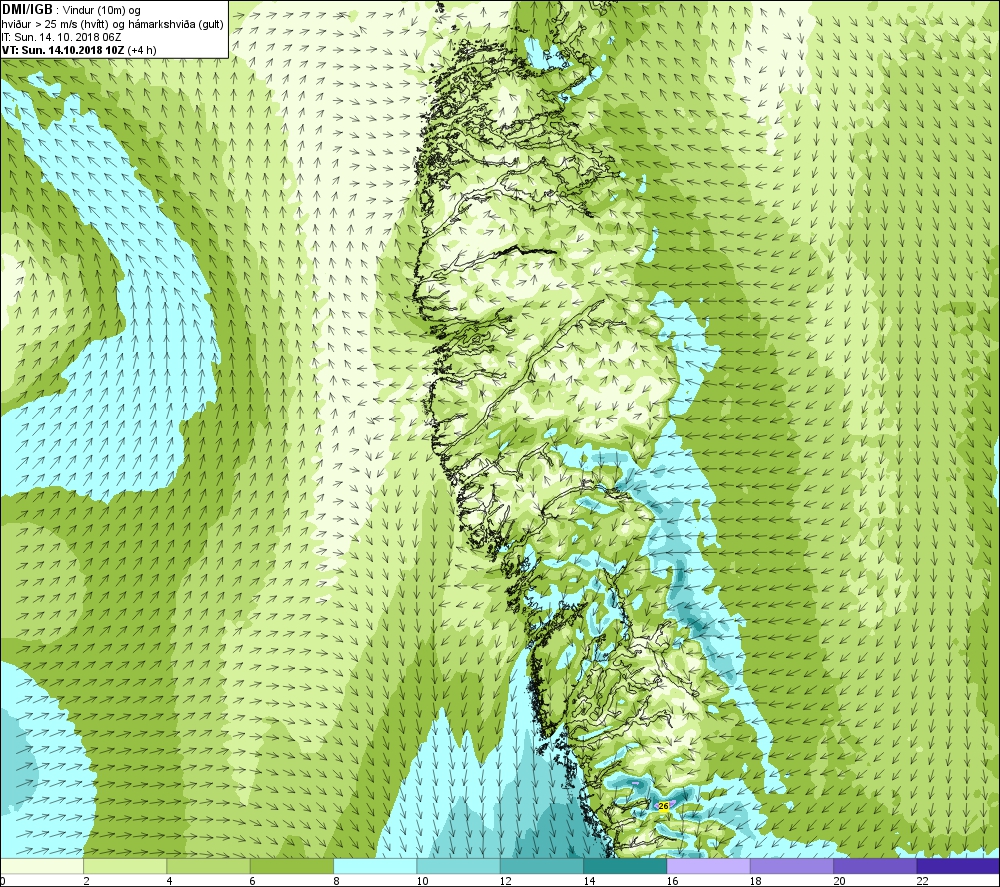Click the dark teal 14–16 m/s legend swatch
The image size is (1000, 887).
coord(625,866)
